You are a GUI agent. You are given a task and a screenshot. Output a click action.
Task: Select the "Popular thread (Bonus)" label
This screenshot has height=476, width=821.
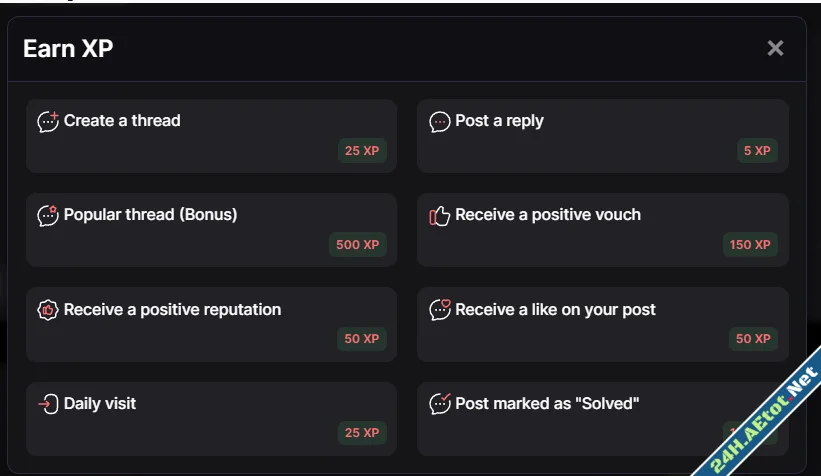pyautogui.click(x=150, y=215)
